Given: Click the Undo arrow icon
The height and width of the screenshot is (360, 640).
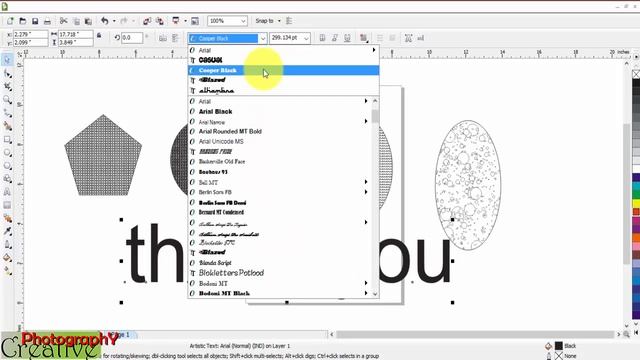Looking at the screenshot, I should (x=105, y=21).
